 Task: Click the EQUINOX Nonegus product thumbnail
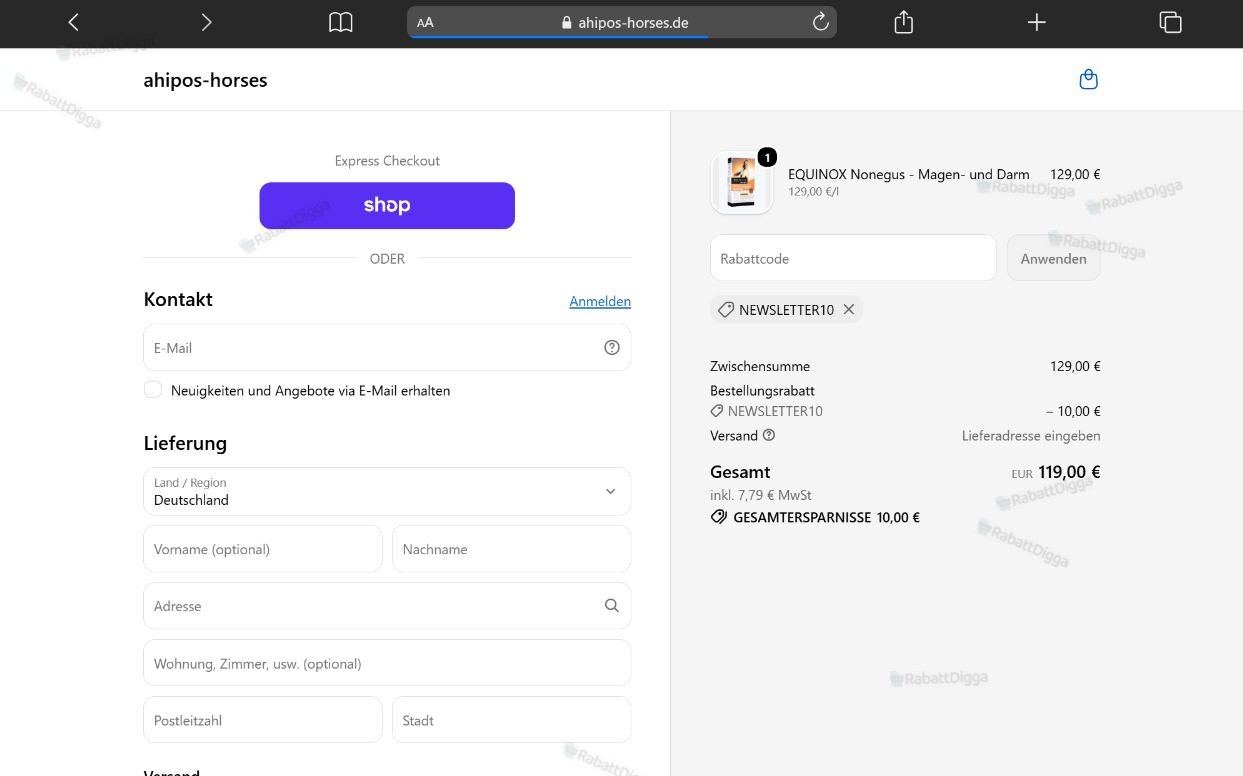coord(742,183)
